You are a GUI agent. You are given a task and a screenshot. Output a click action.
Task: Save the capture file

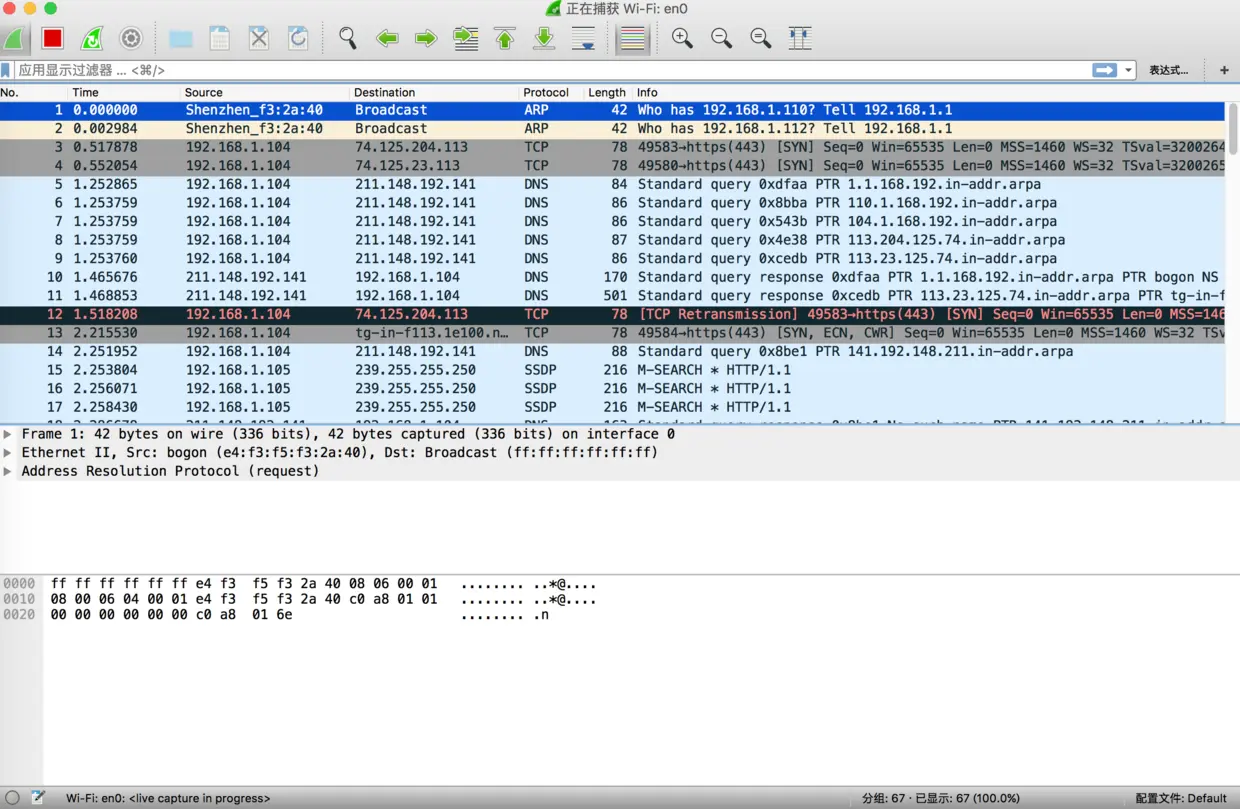pos(220,39)
